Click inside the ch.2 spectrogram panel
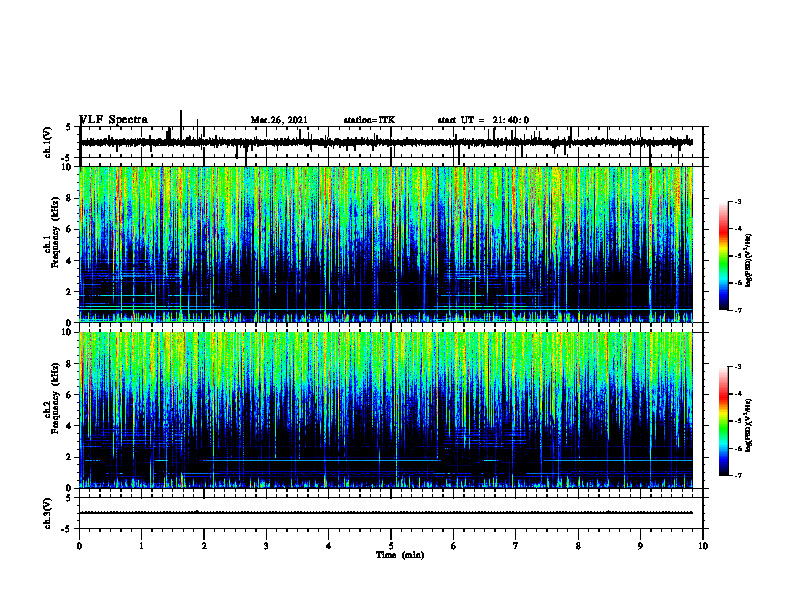The image size is (792, 612). tap(386, 410)
